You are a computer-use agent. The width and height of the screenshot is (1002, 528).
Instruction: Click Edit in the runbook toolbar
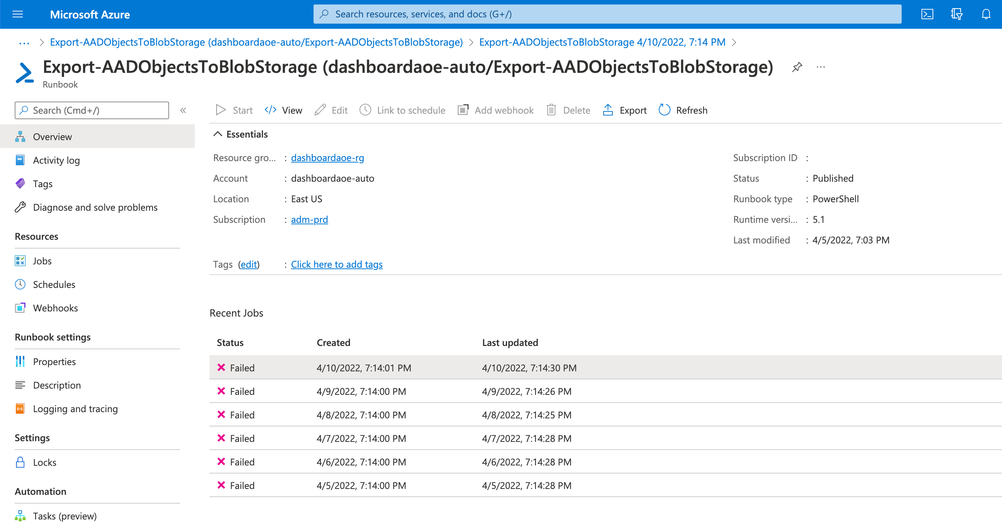[x=331, y=110]
